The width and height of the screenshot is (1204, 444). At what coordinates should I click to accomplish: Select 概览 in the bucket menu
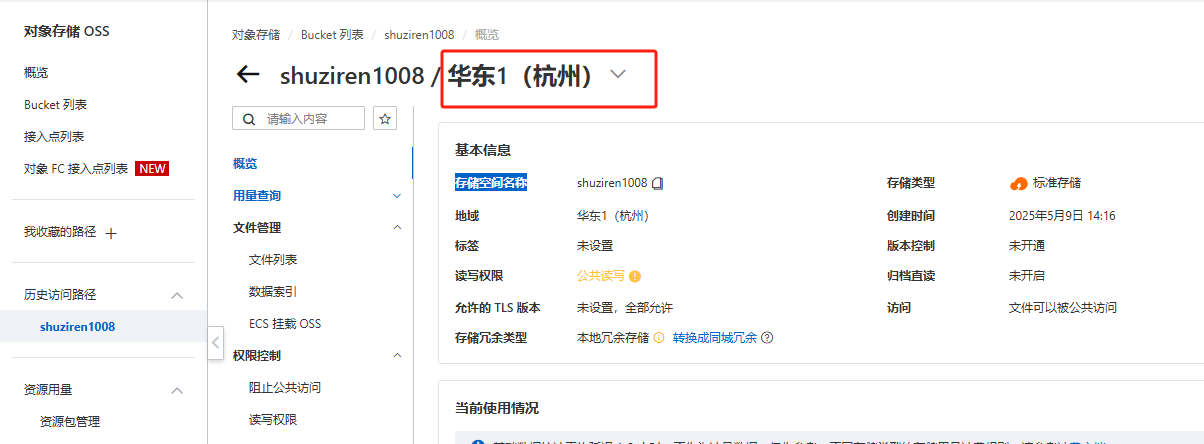[245, 164]
